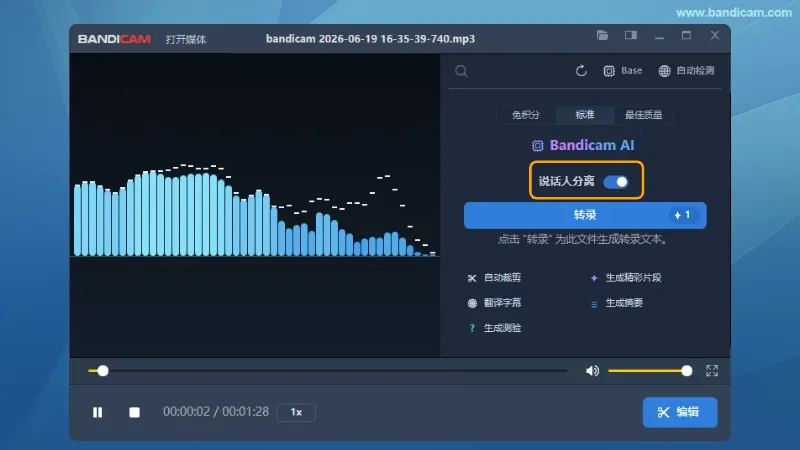Close the Bandicam window
Image resolution: width=800 pixels, height=450 pixels.
click(x=715, y=35)
